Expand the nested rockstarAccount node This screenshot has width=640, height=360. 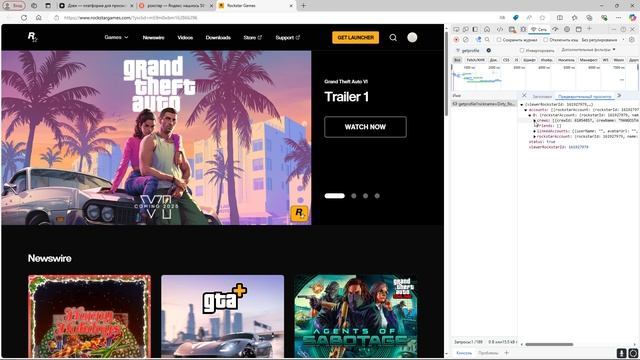pos(535,137)
